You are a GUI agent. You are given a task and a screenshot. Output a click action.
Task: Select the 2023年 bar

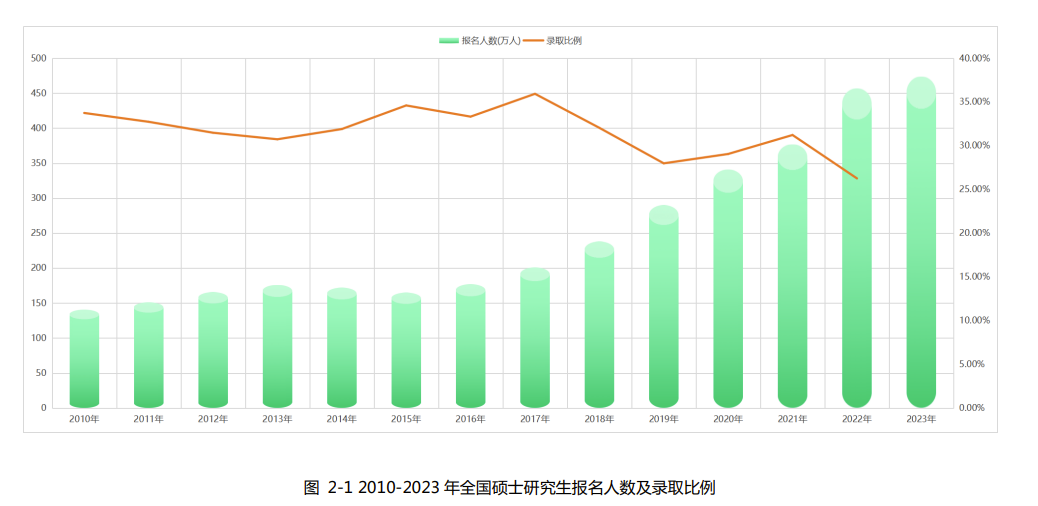pyautogui.click(x=921, y=250)
